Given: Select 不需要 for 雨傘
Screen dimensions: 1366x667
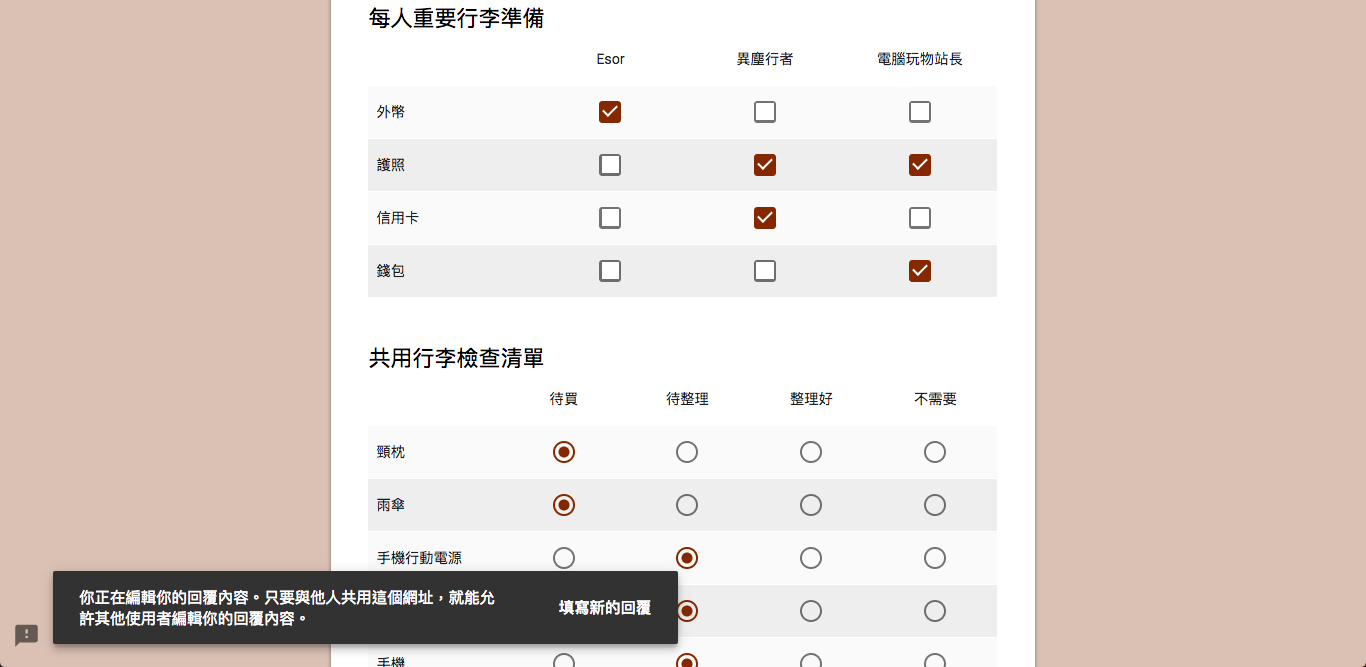Looking at the screenshot, I should click(935, 505).
